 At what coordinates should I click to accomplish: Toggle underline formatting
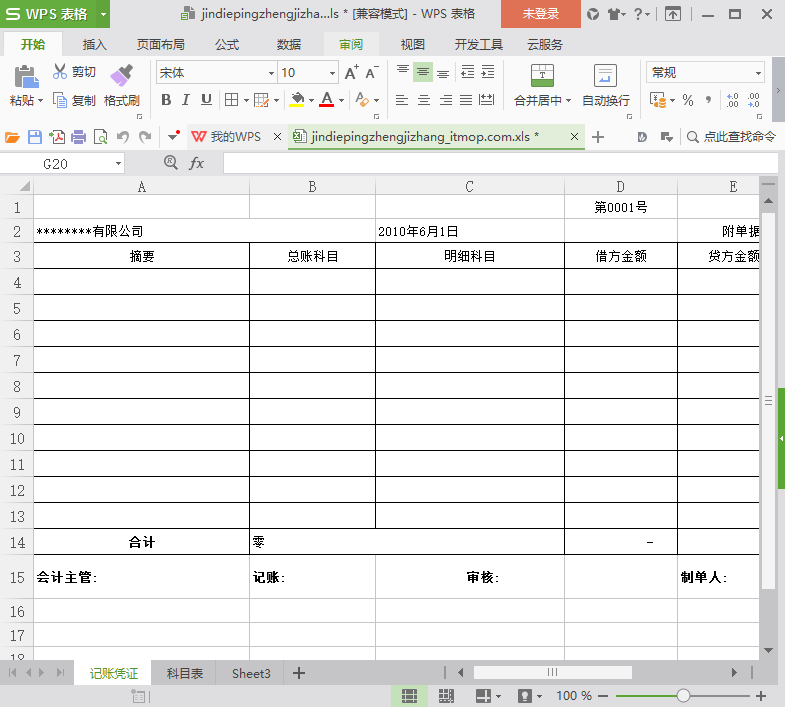tap(206, 100)
